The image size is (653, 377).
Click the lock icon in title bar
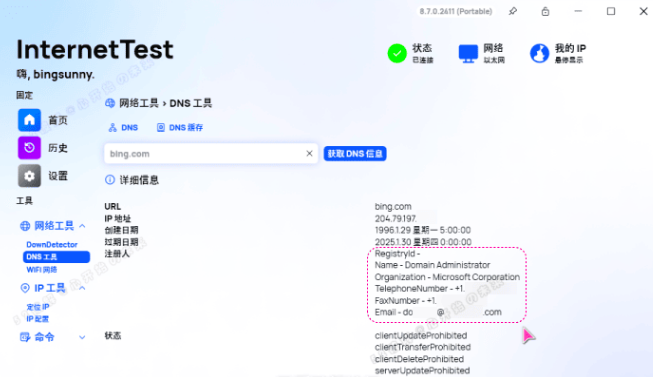tap(545, 11)
